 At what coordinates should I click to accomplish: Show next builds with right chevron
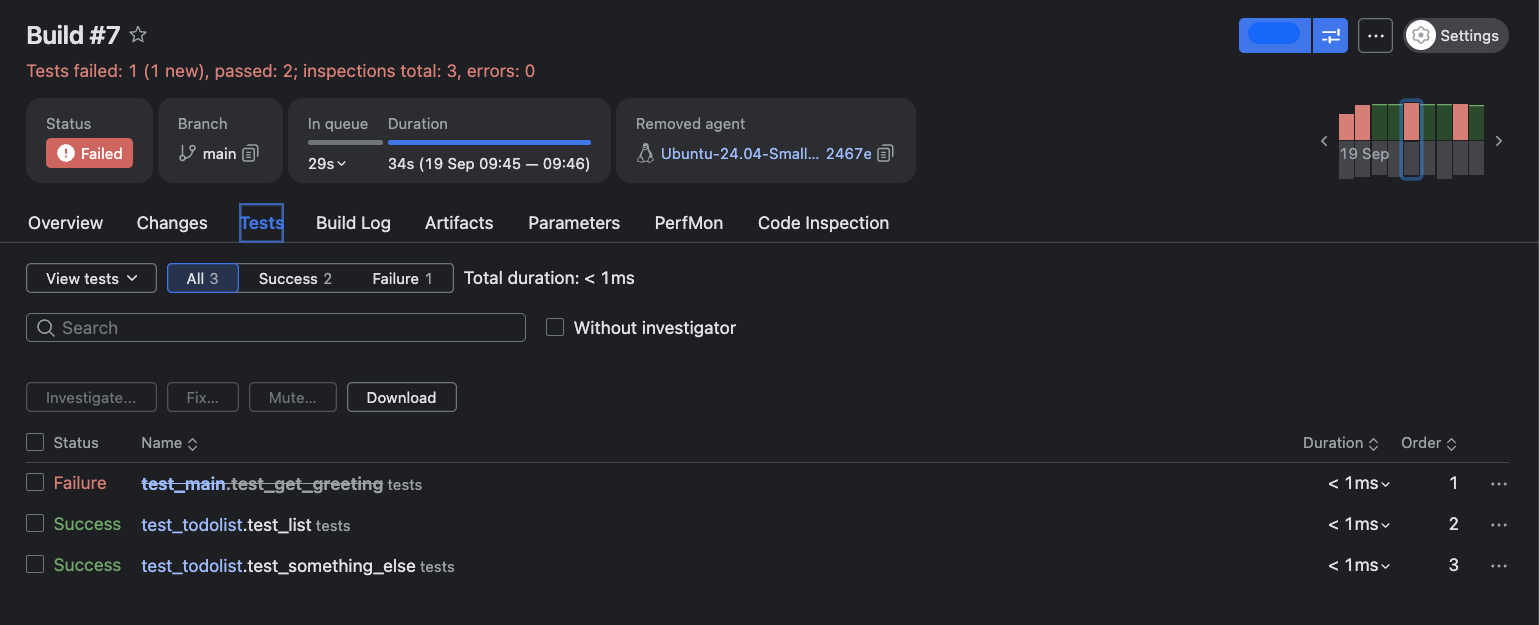tap(1498, 142)
